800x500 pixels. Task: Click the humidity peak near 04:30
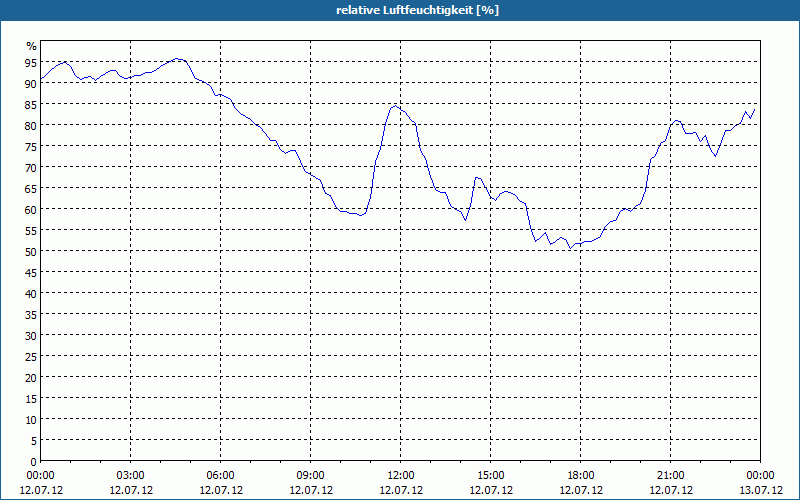176,59
